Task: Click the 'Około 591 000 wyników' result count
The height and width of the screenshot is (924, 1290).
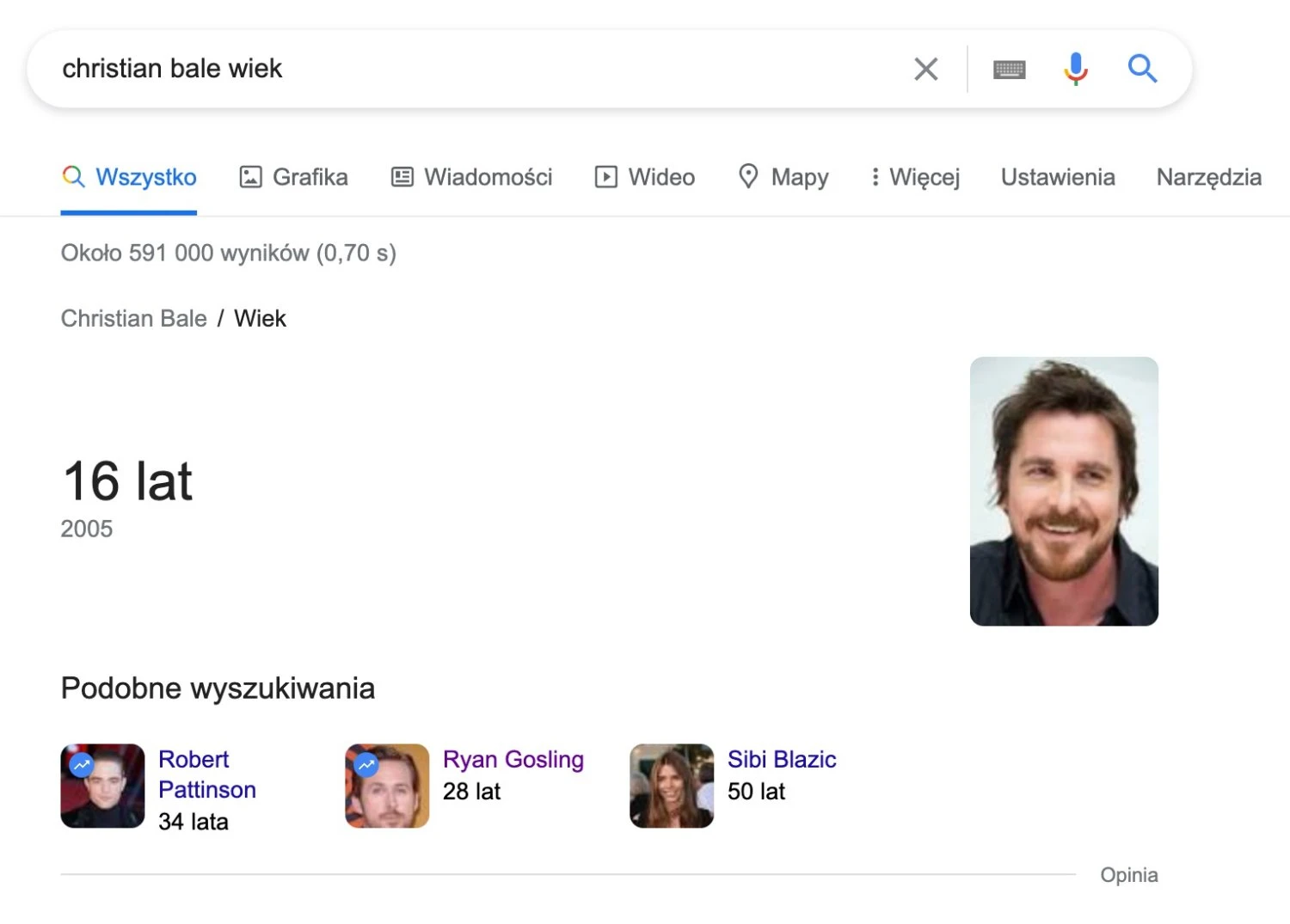Action: pos(229,254)
